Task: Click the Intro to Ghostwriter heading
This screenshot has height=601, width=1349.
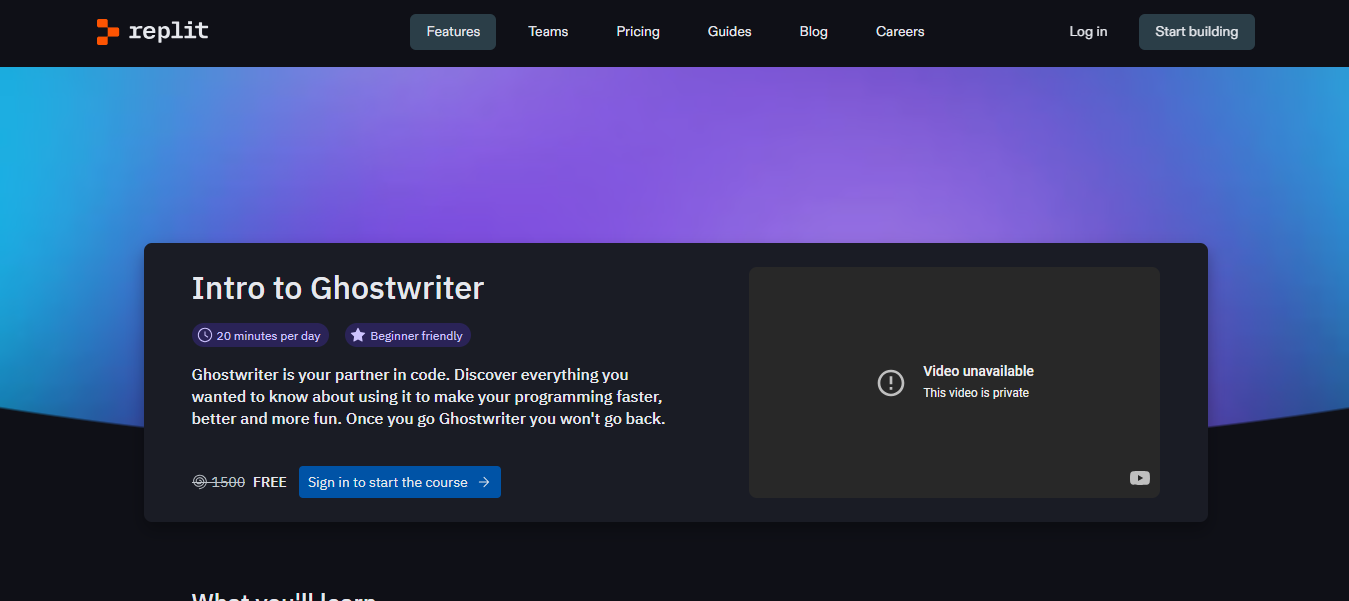Action: (338, 288)
